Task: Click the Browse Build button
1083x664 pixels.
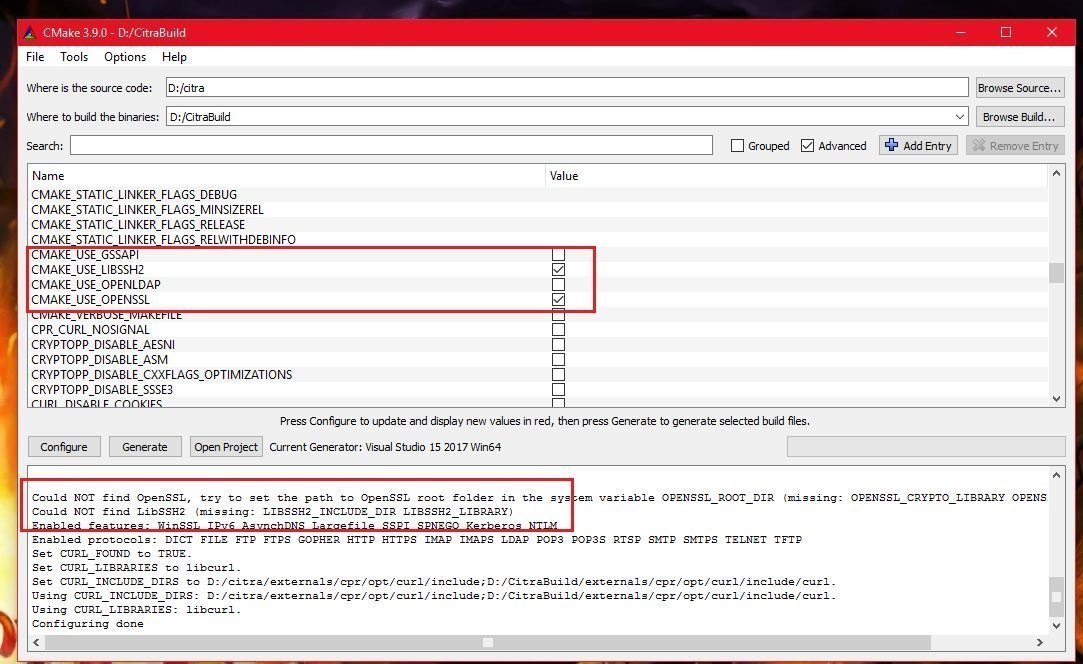Action: pyautogui.click(x=1019, y=117)
